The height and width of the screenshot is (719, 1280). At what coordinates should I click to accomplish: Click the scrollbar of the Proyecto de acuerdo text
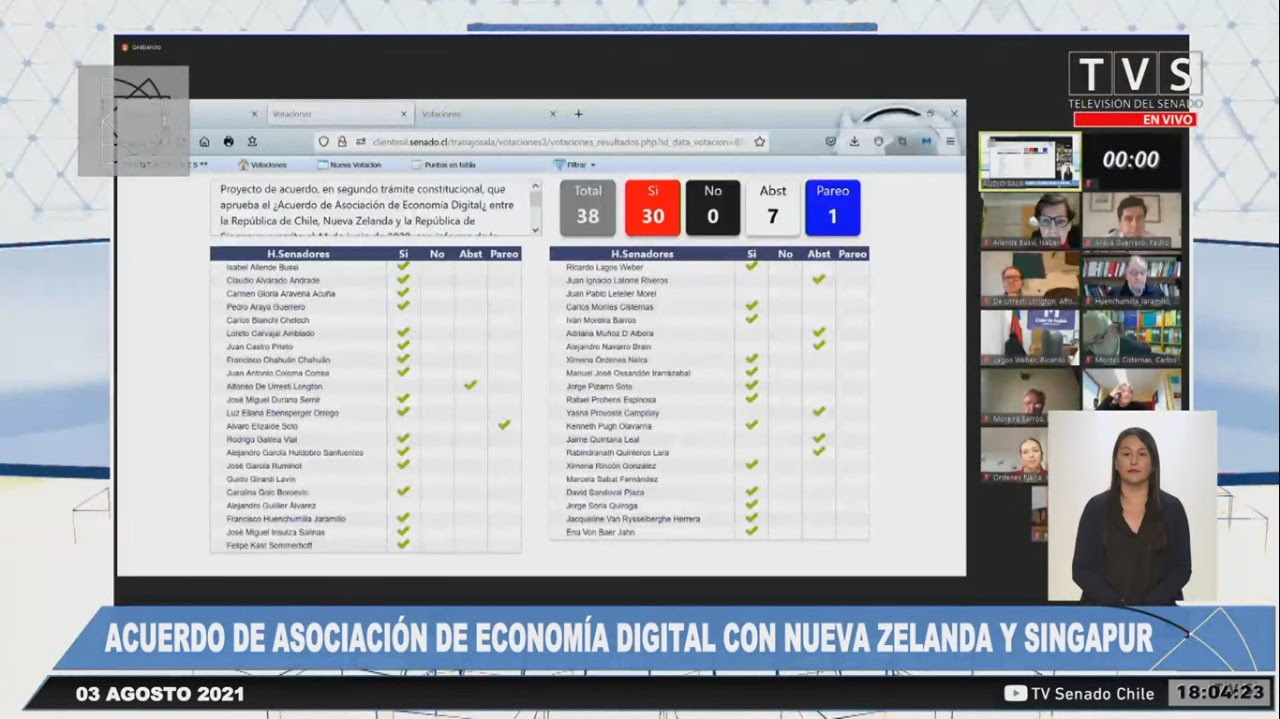(x=535, y=208)
